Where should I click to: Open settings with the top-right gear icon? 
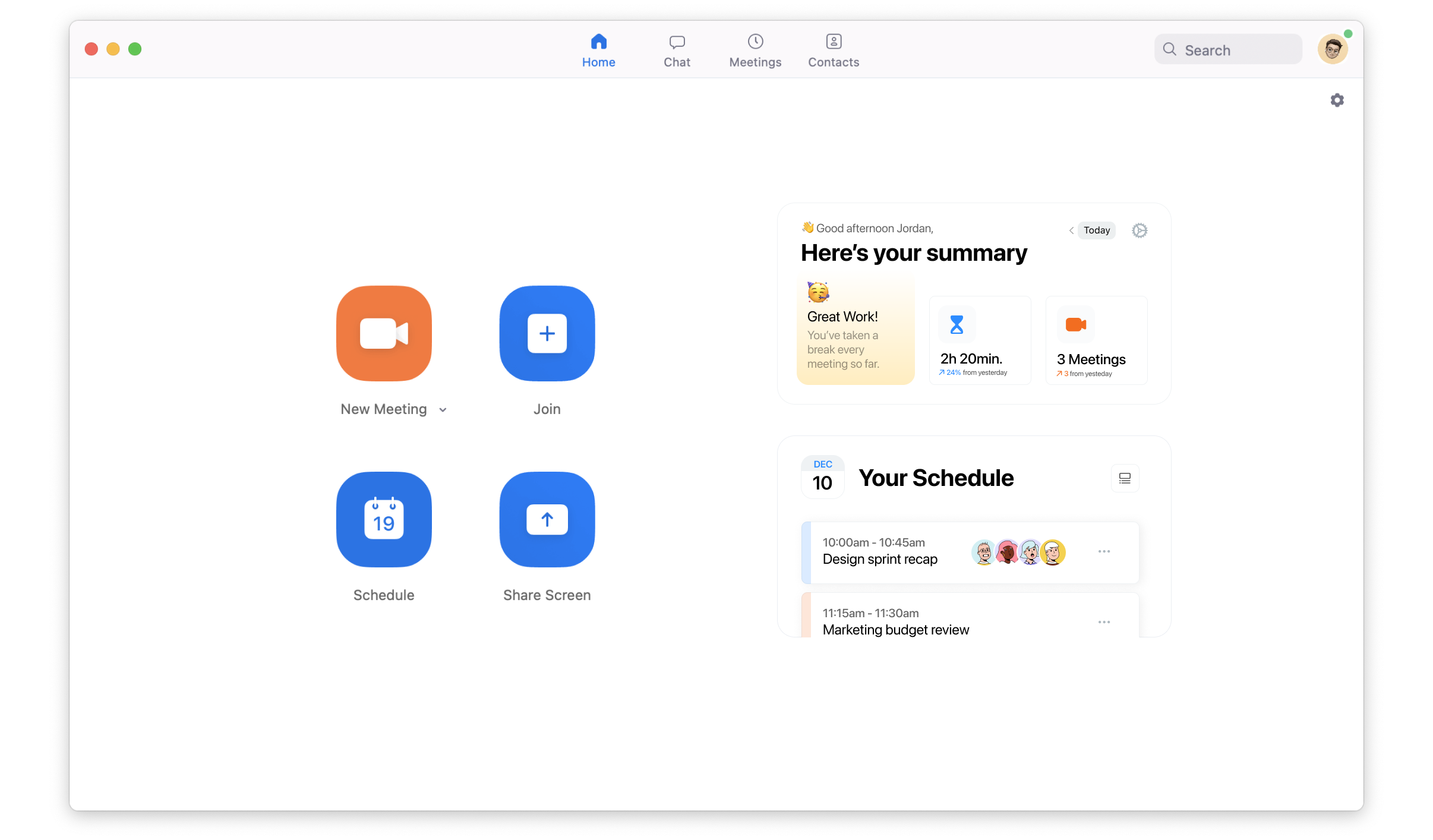[1337, 100]
